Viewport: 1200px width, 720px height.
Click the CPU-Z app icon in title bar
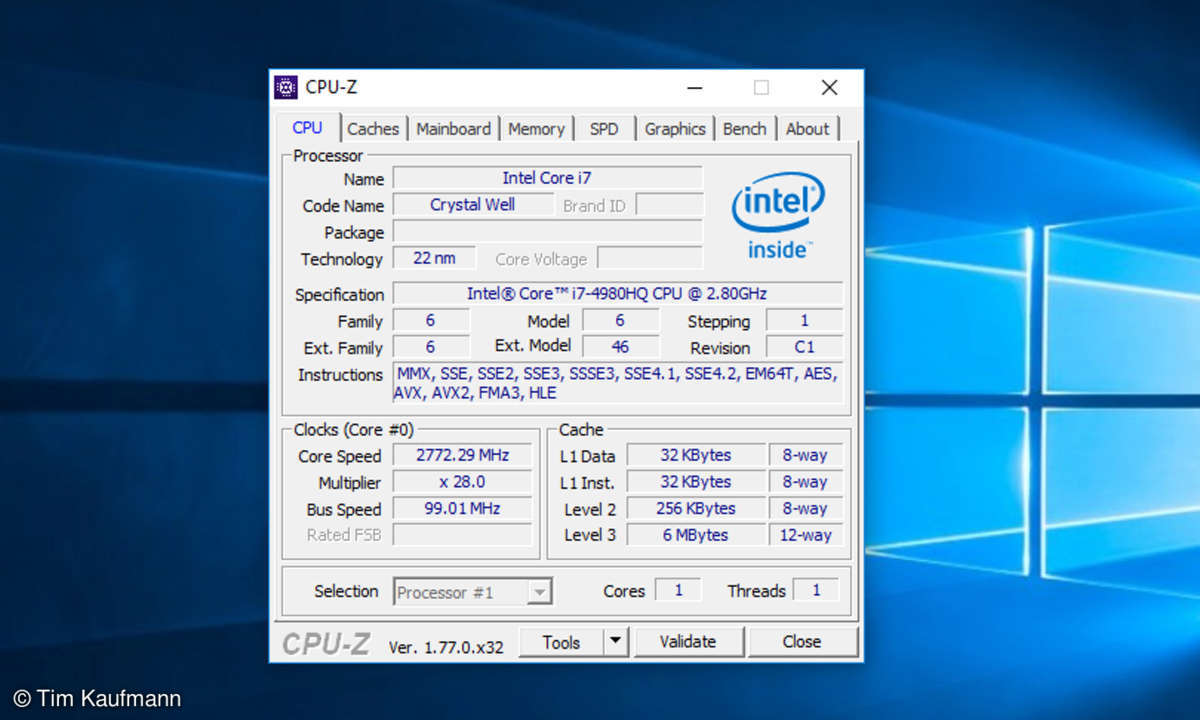(286, 87)
